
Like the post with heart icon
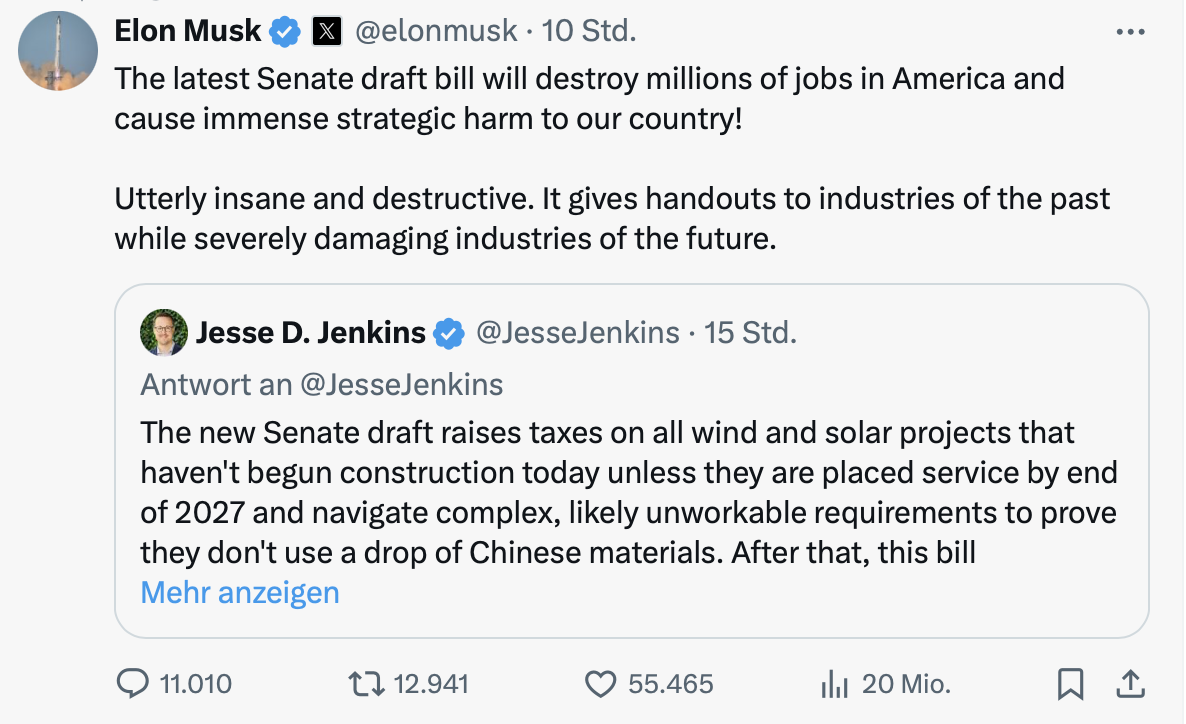pos(599,684)
